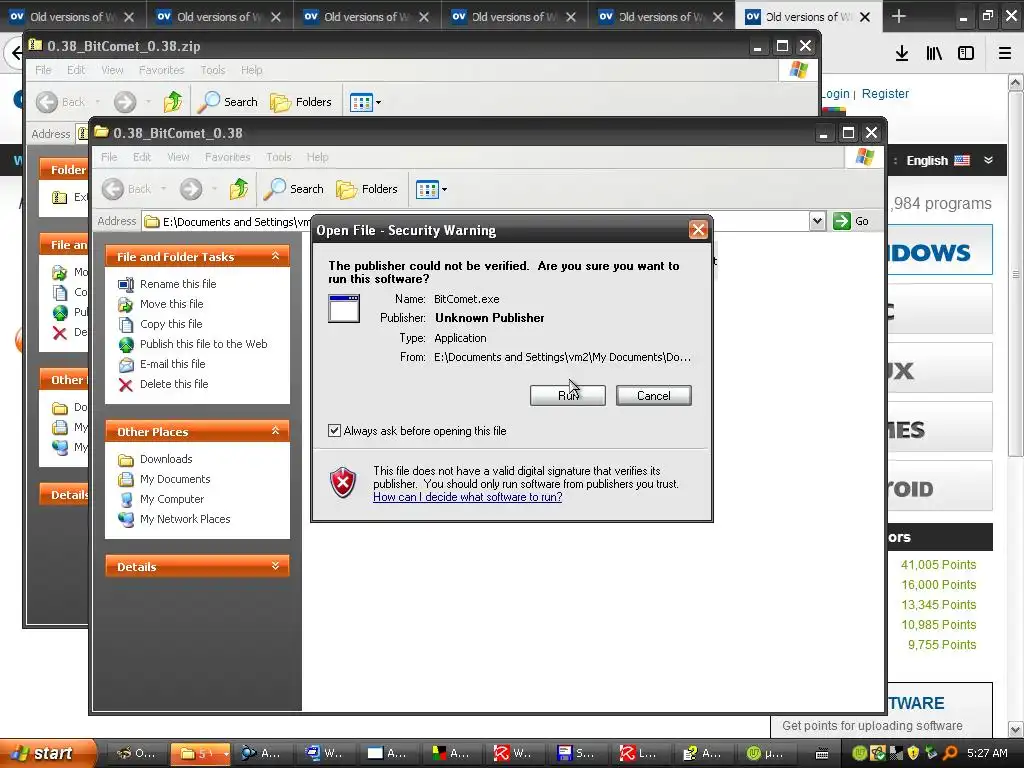
Task: Open Edit menu in 0.38_BitComet_0.38 window
Action: pyautogui.click(x=142, y=157)
